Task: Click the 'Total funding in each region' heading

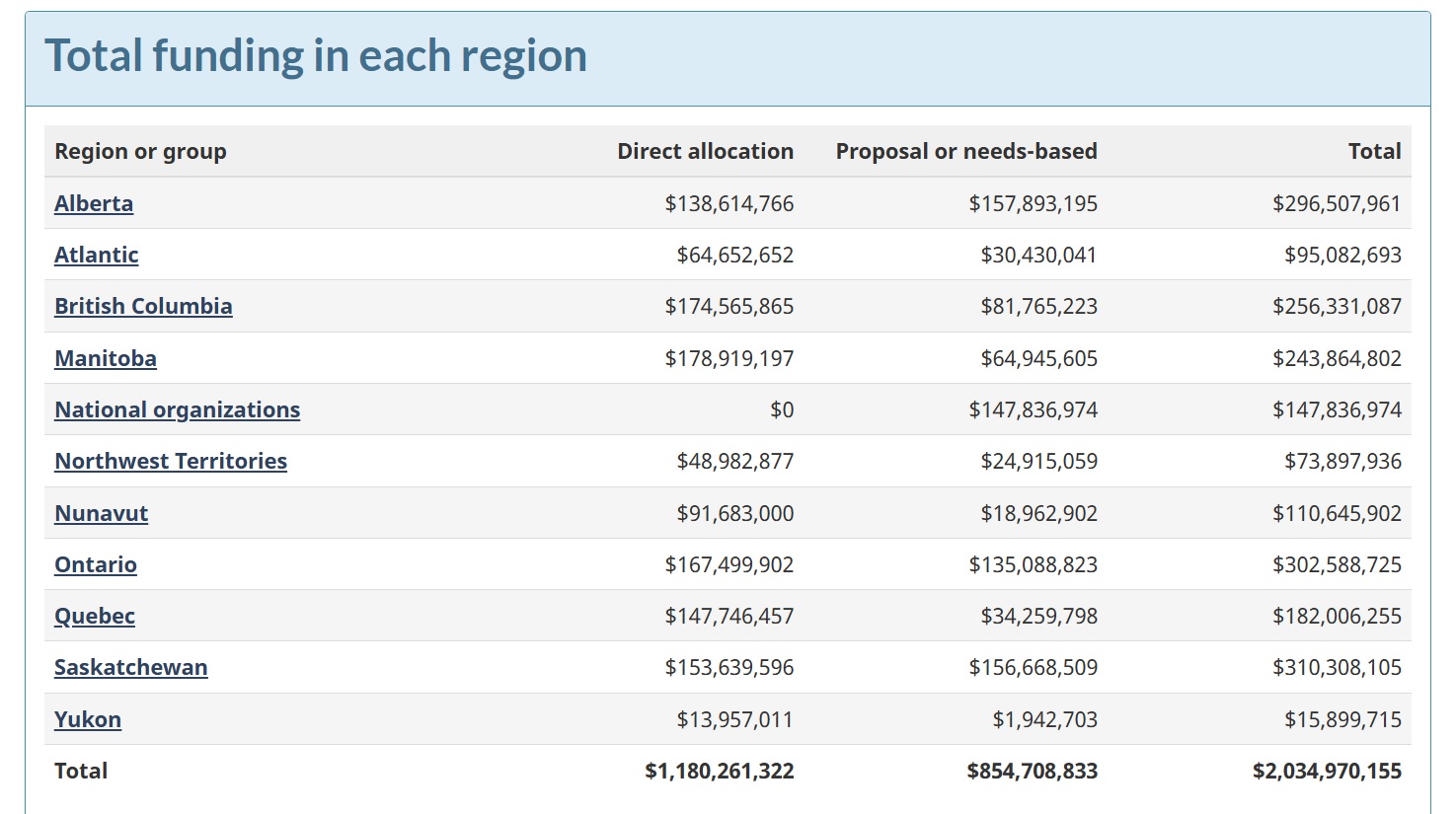Action: click(316, 56)
